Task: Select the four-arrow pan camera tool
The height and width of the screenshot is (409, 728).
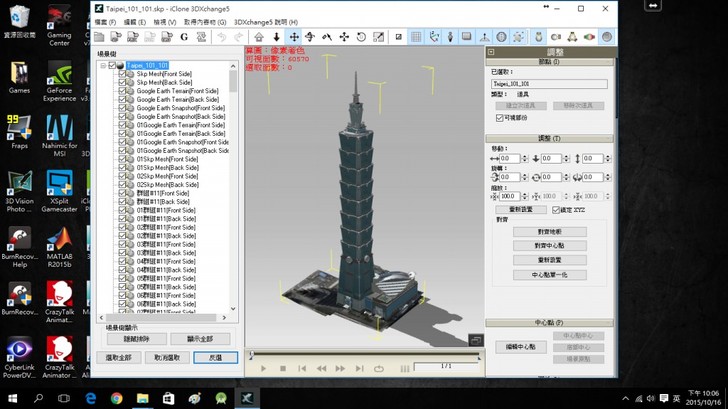Action: click(x=292, y=37)
